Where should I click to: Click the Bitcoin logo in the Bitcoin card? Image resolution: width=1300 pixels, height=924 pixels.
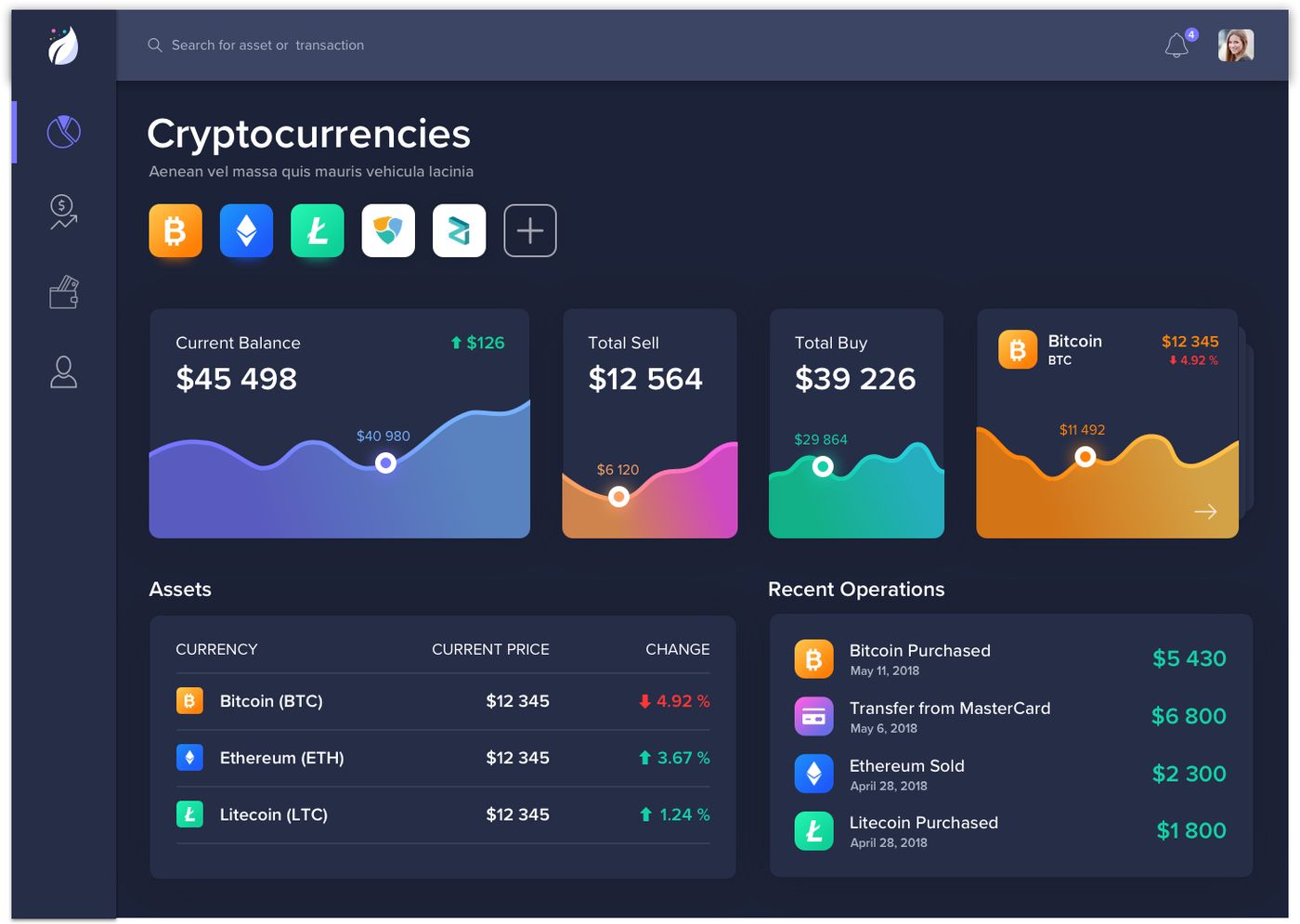[x=1018, y=350]
